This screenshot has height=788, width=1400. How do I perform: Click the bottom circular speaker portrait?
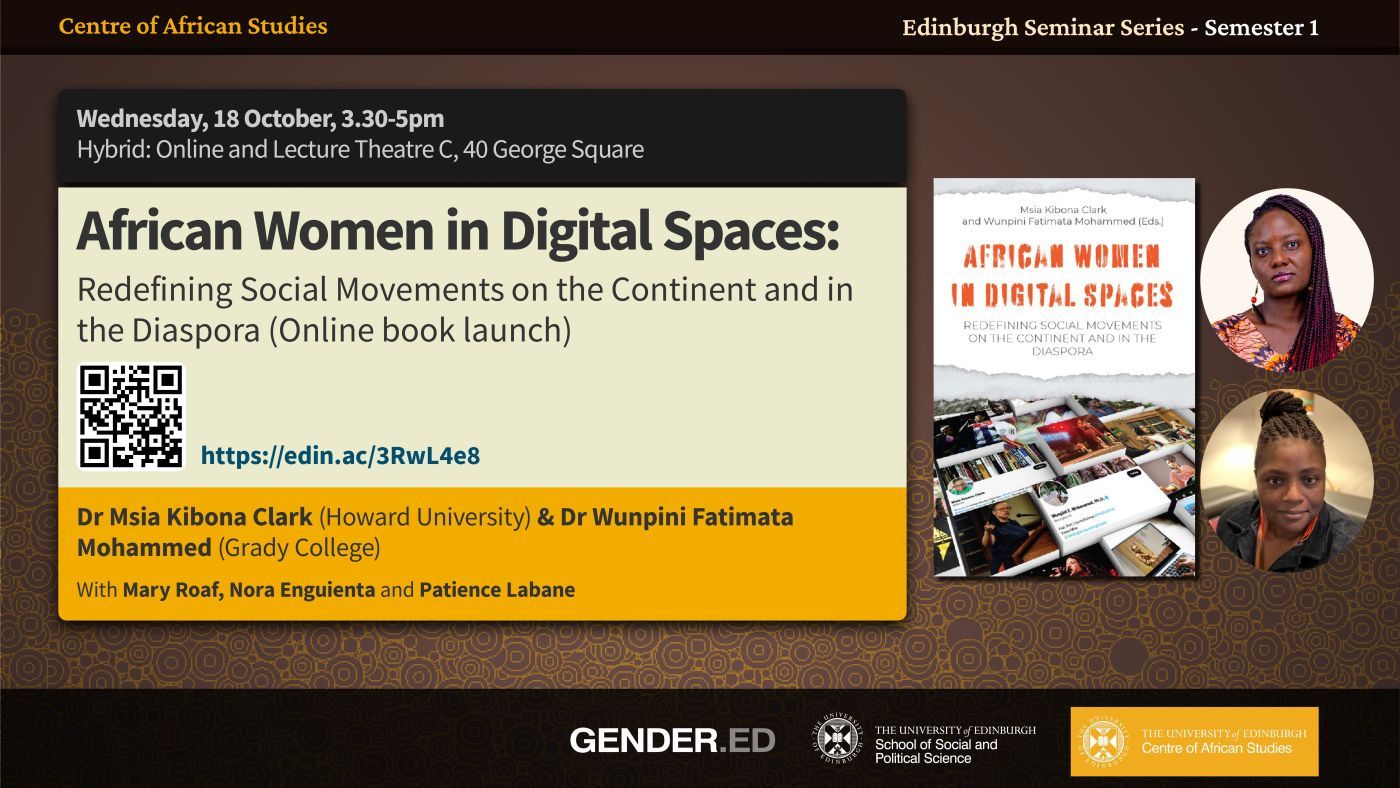(1286, 481)
